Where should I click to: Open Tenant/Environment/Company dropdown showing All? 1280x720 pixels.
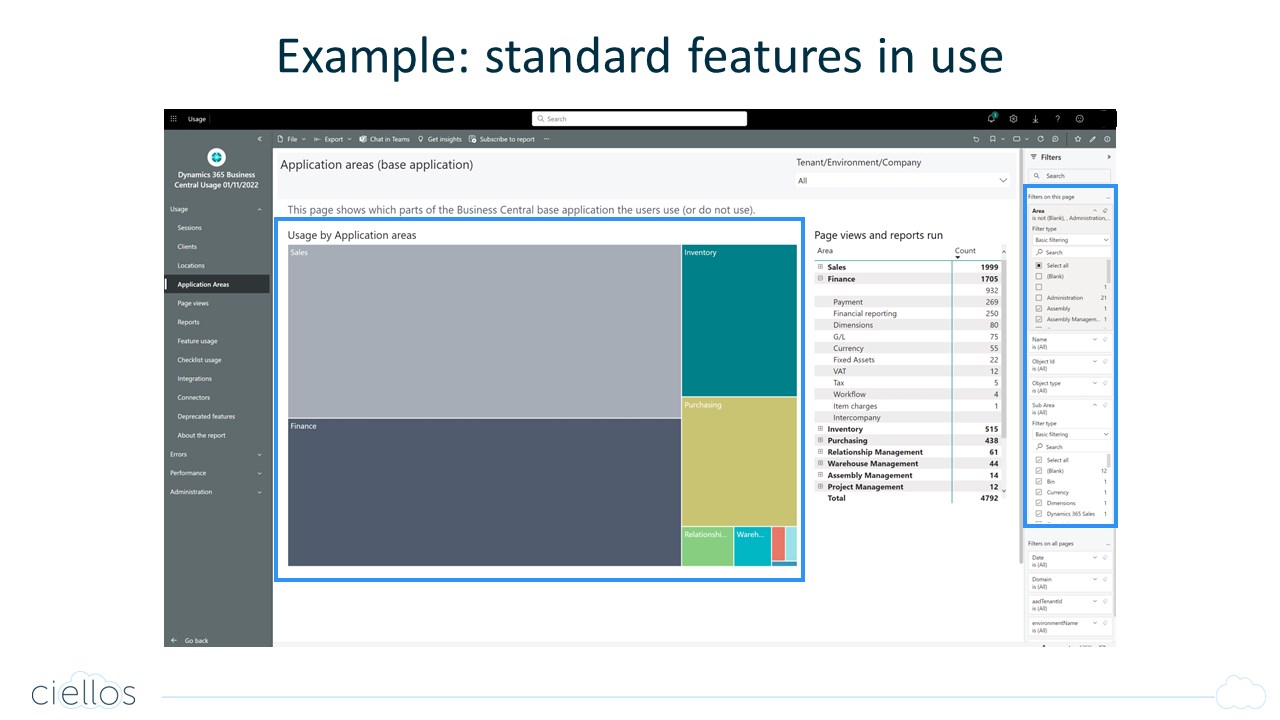[x=903, y=181]
